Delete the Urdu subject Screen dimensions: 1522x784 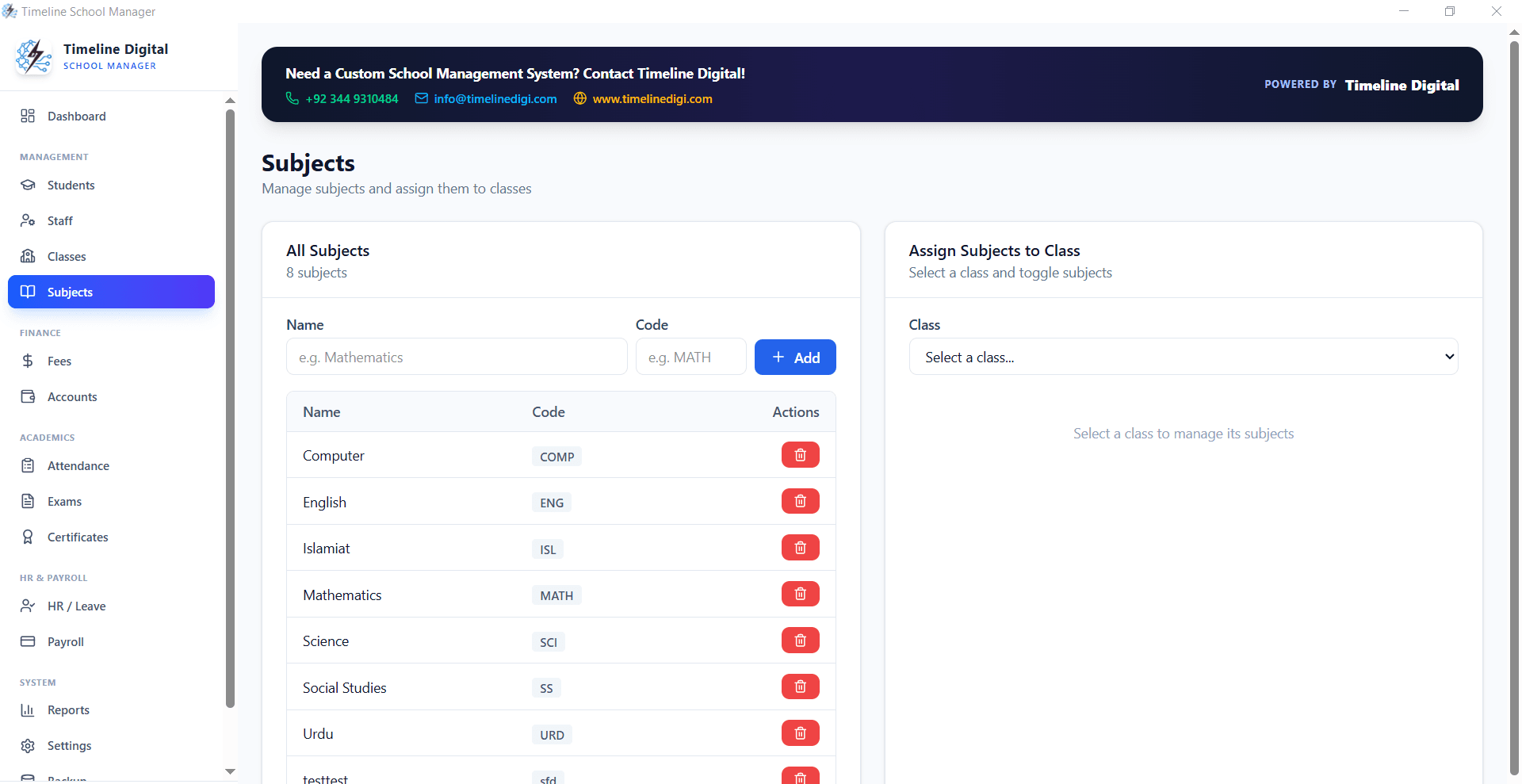click(x=800, y=733)
